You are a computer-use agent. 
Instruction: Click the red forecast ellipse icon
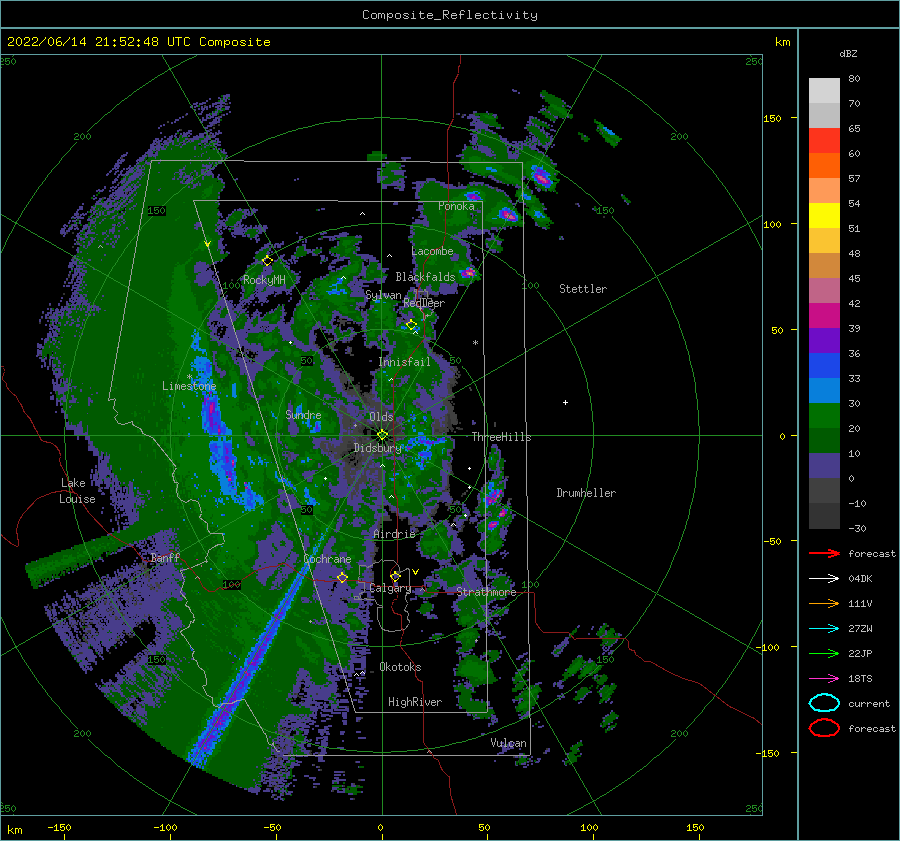pyautogui.click(x=824, y=728)
